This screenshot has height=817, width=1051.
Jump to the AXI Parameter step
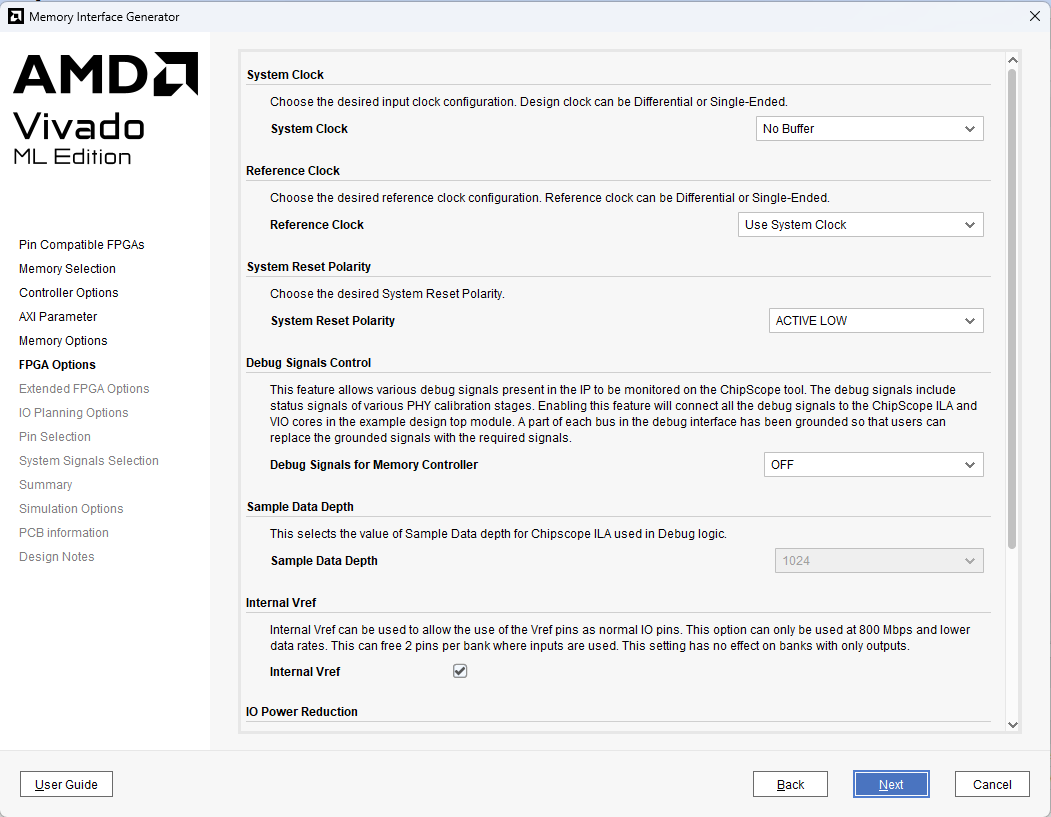tap(58, 317)
